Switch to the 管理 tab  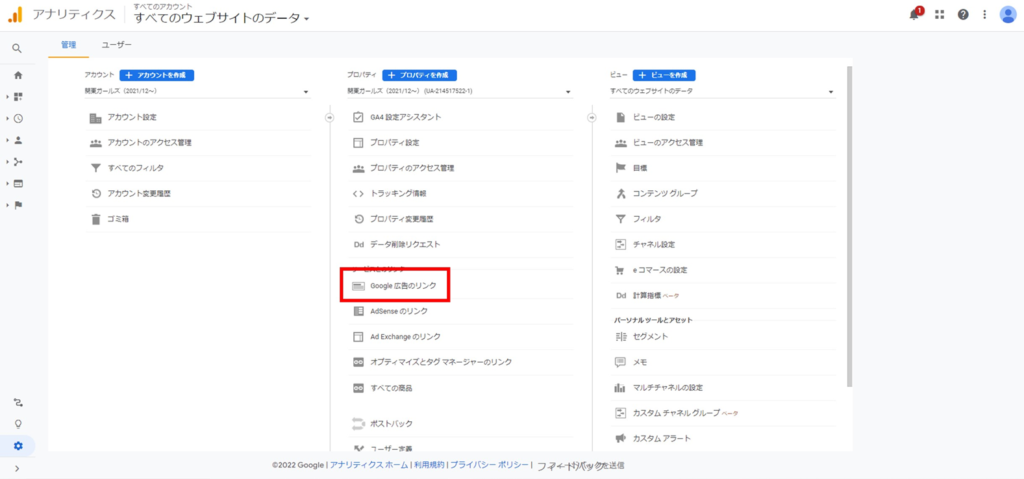coord(69,45)
